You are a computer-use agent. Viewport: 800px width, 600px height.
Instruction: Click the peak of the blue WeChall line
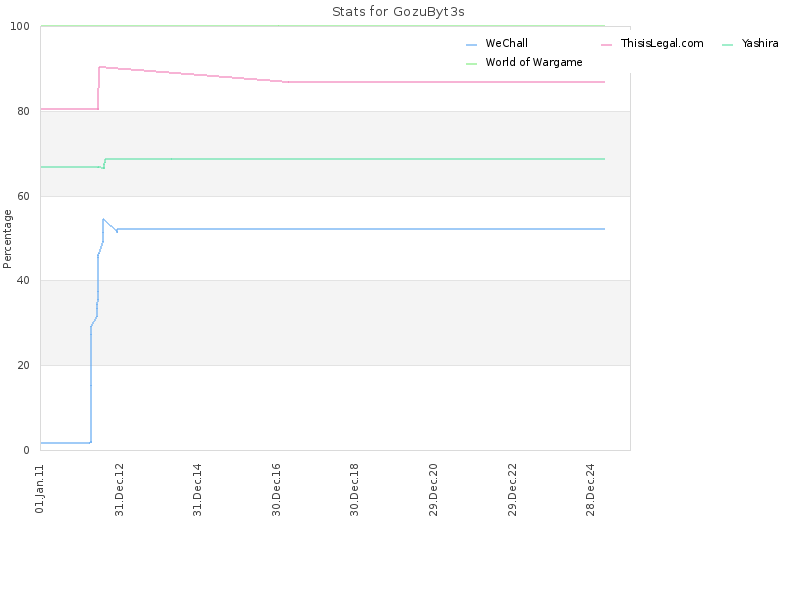click(103, 219)
